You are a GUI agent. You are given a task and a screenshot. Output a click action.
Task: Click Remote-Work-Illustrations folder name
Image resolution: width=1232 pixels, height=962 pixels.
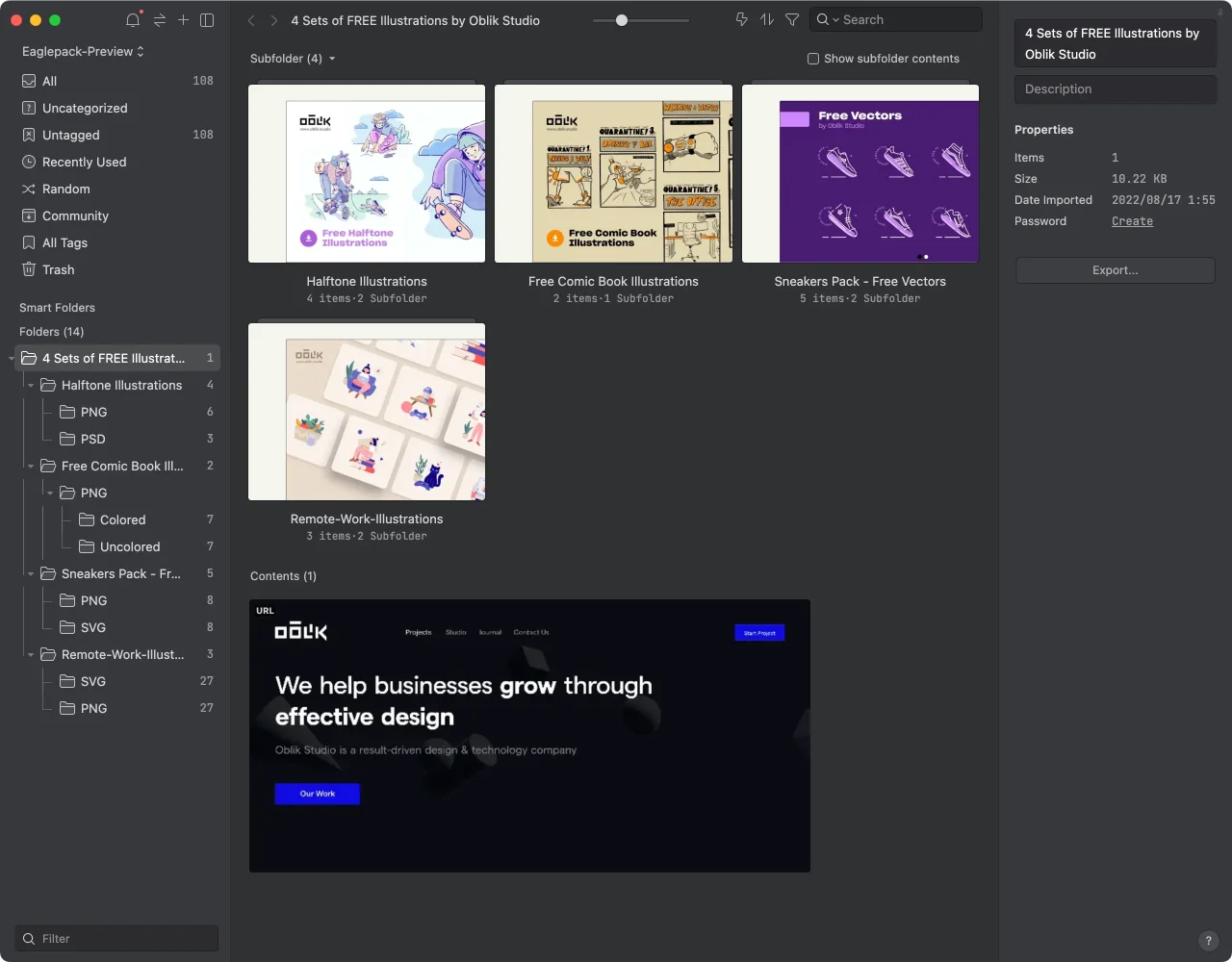367,519
